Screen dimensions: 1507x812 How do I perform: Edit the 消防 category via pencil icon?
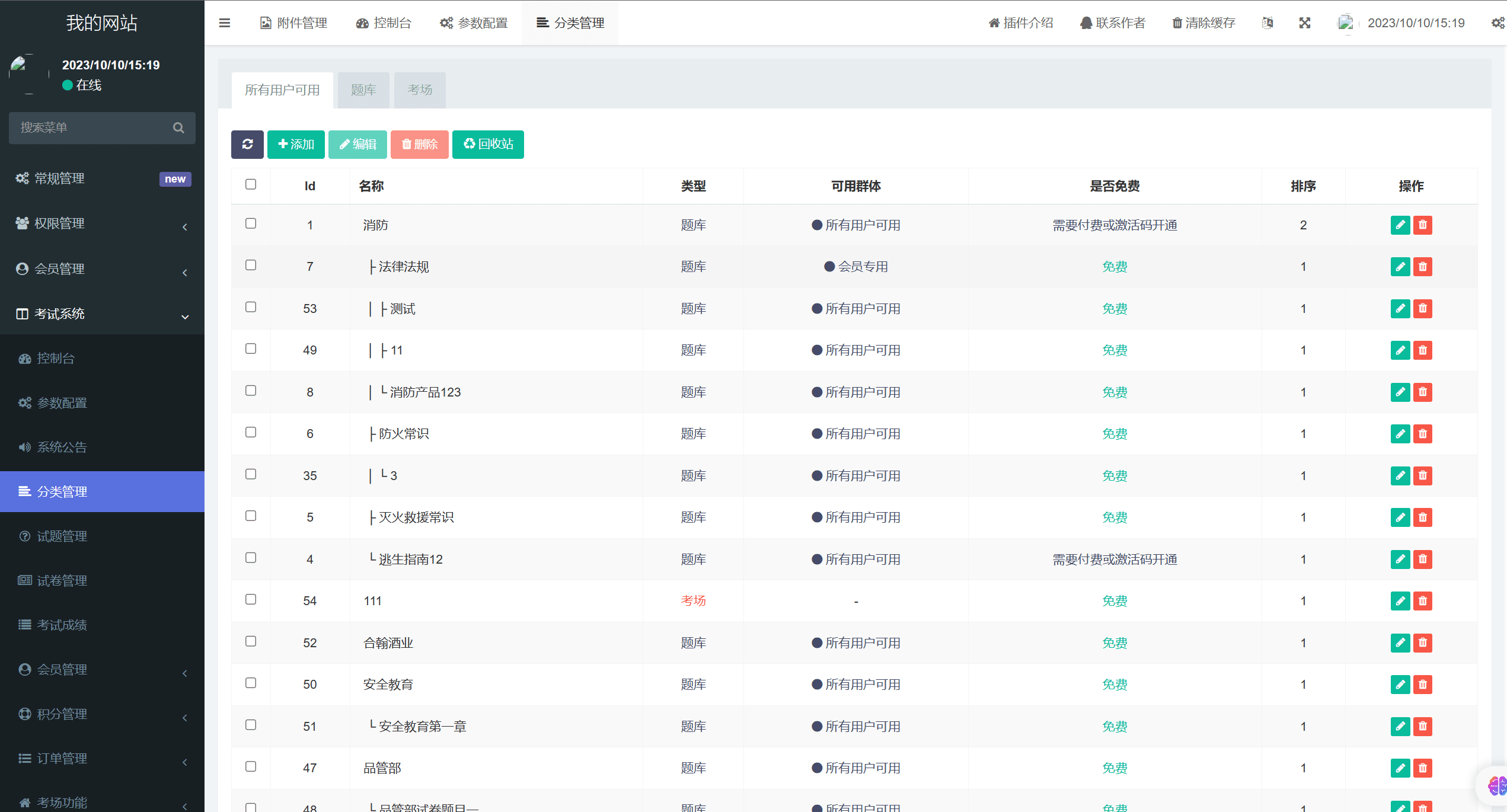pos(1400,225)
